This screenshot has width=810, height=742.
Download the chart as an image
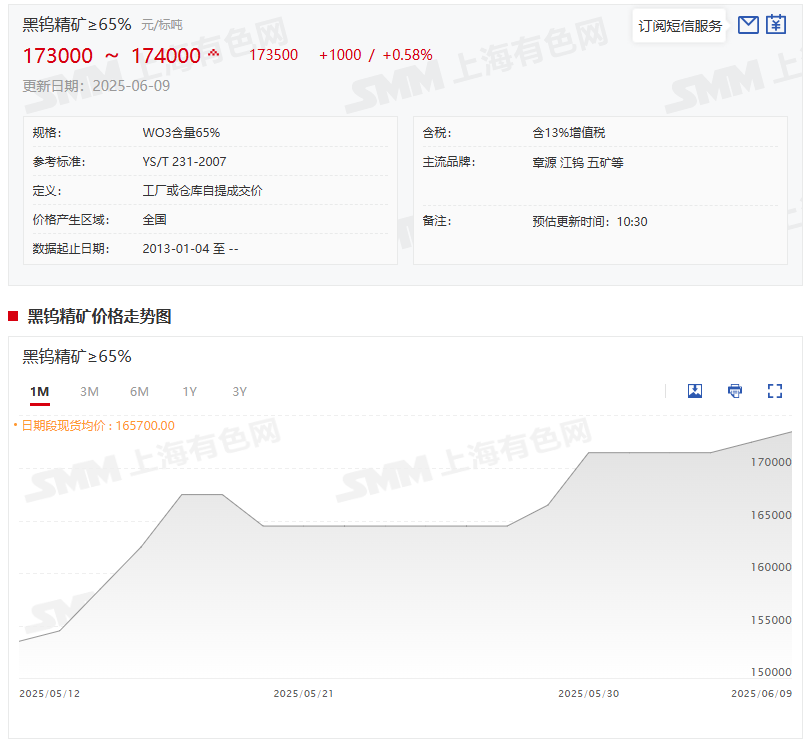click(695, 391)
